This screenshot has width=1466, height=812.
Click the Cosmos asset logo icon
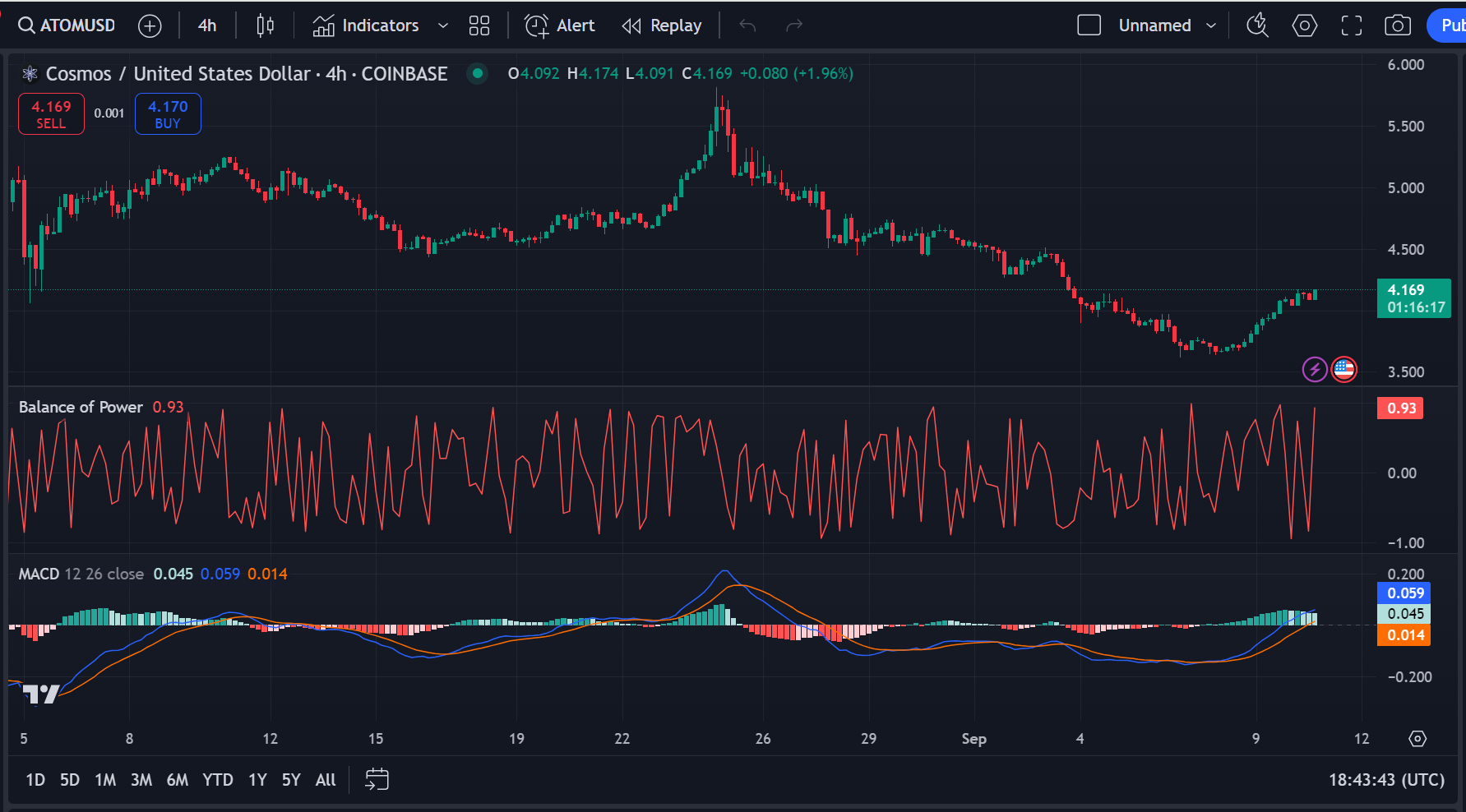[x=30, y=74]
